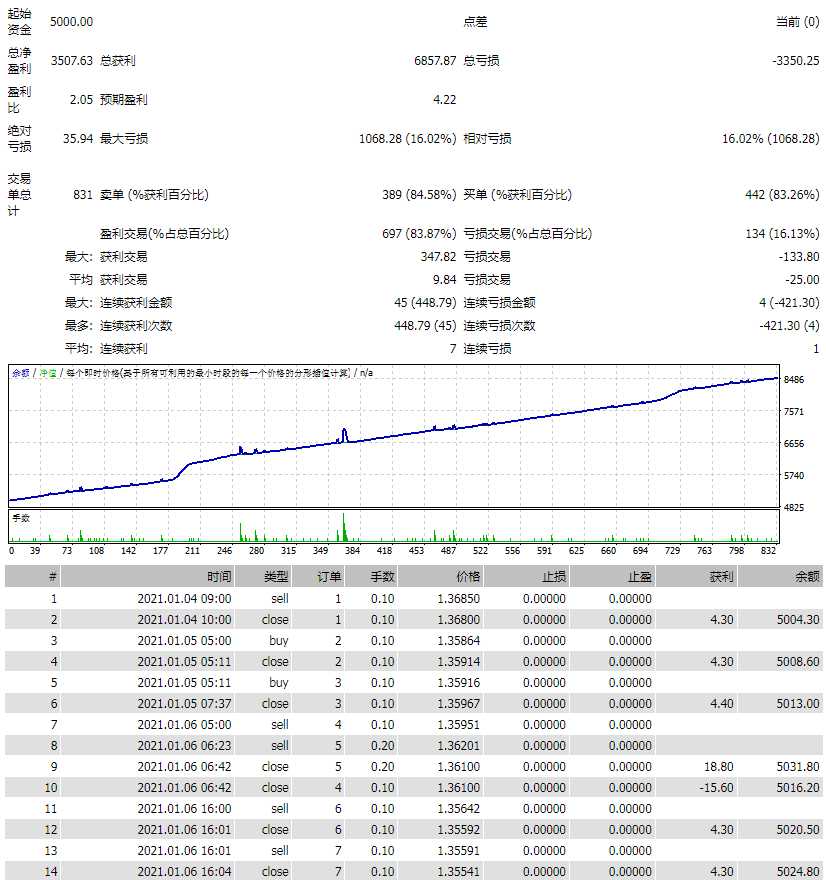Click the 获利 column header

(720, 577)
